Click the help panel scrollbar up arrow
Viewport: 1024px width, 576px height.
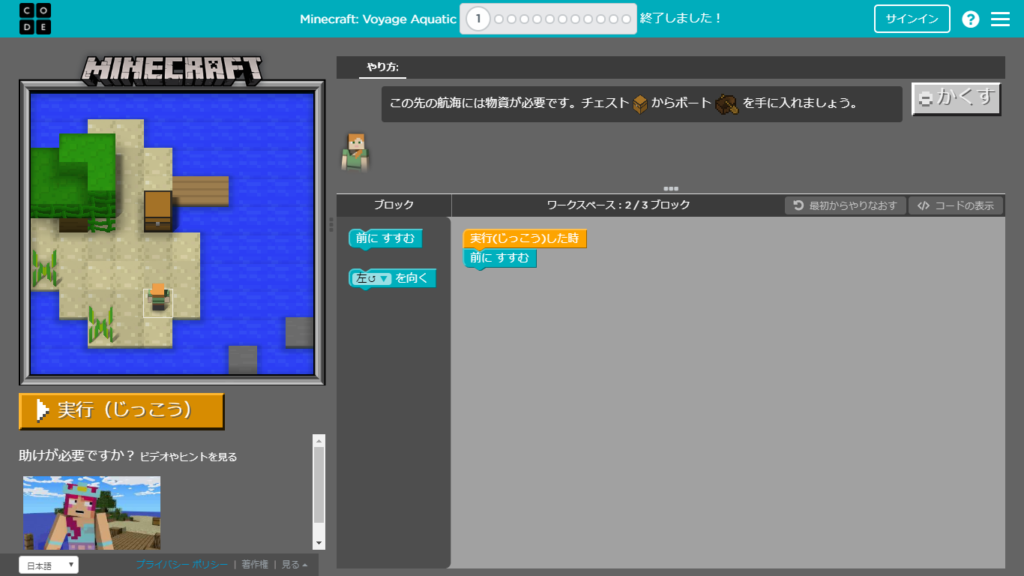(x=319, y=441)
